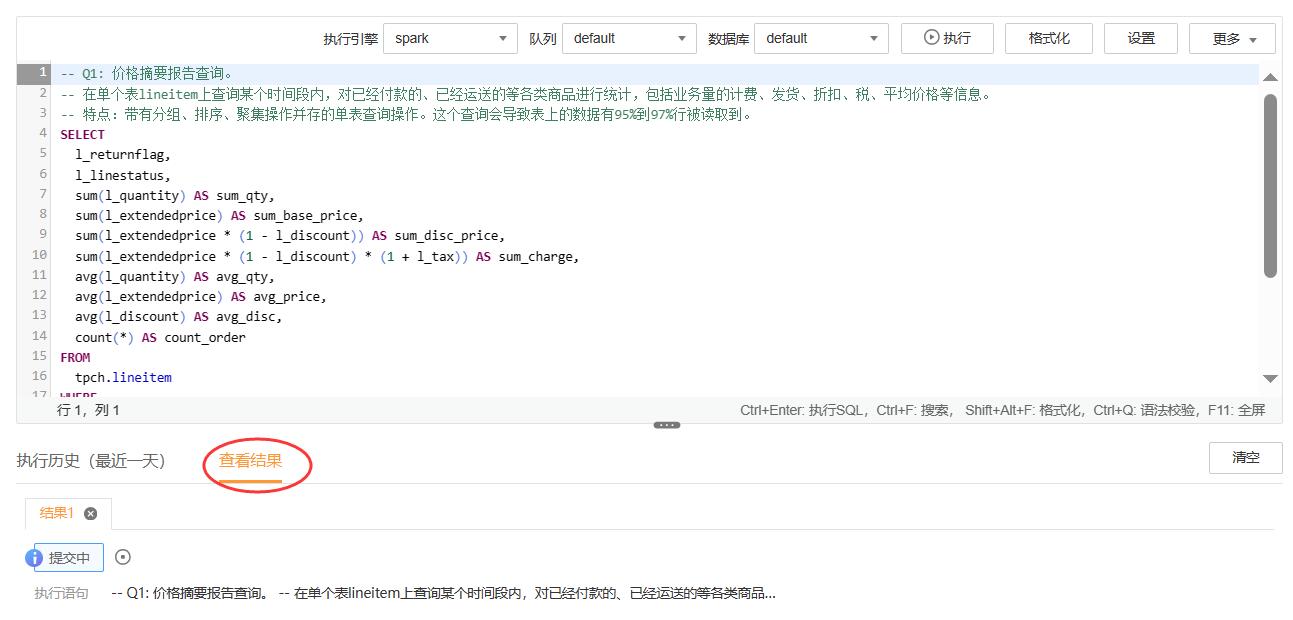
Task: Open the 执行引擎 spark dropdown
Action: click(450, 38)
